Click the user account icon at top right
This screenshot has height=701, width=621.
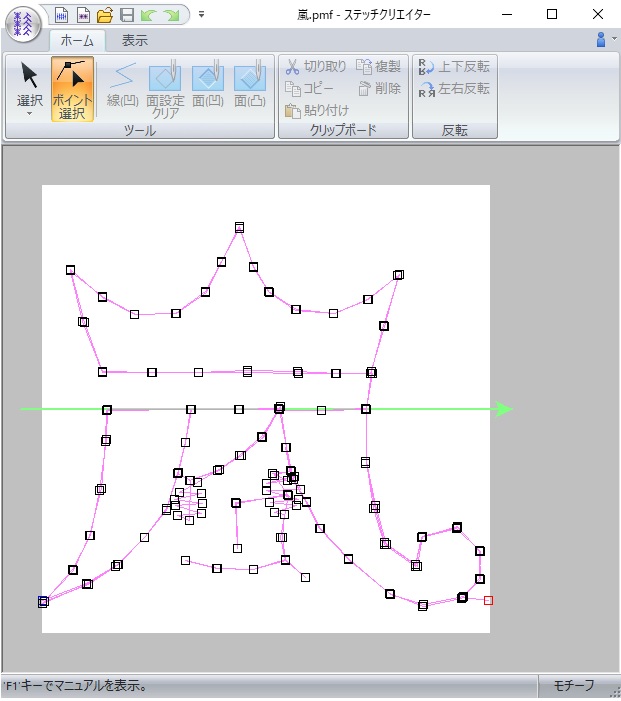(601, 39)
